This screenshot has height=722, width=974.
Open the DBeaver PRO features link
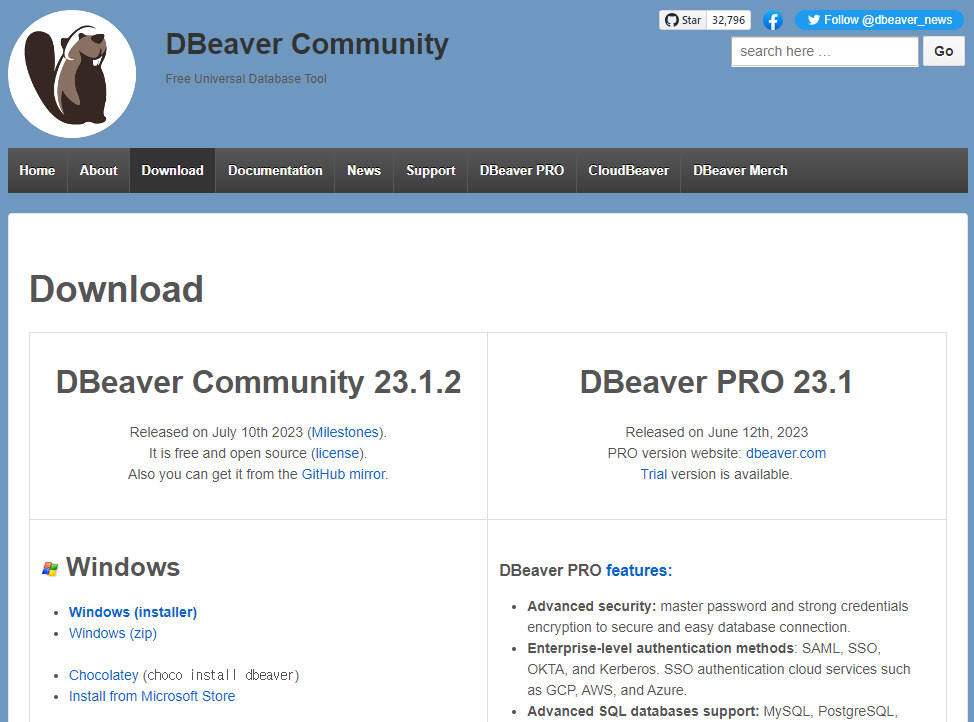tap(639, 570)
